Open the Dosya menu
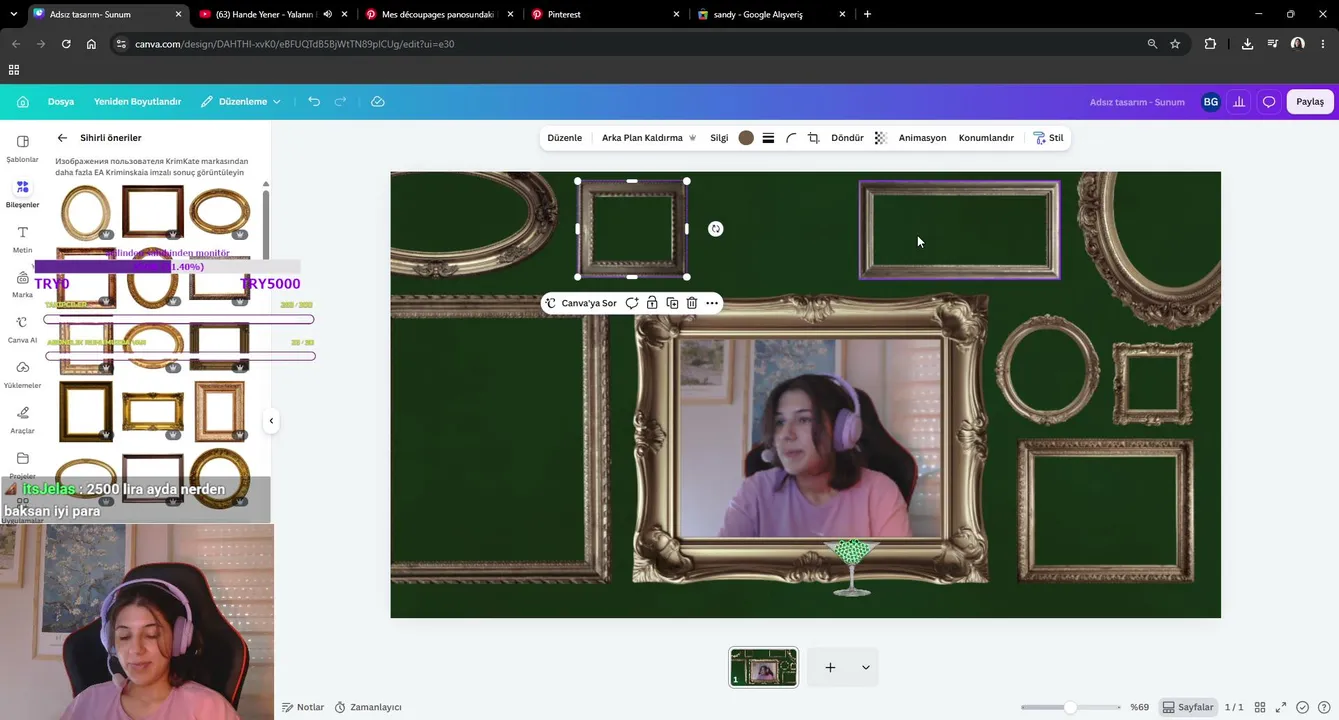This screenshot has width=1339, height=720. point(61,102)
